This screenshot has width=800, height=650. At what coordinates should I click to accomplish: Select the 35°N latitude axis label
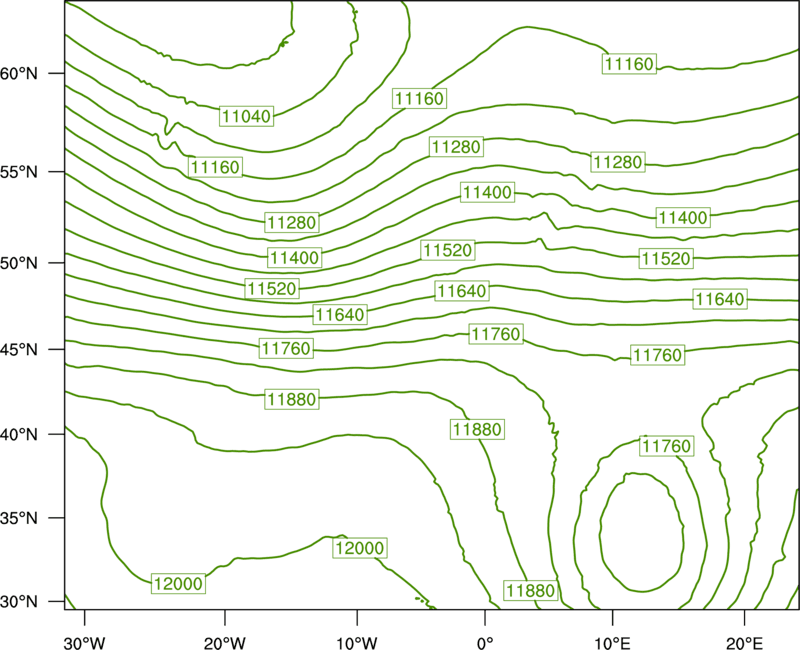click(x=19, y=518)
